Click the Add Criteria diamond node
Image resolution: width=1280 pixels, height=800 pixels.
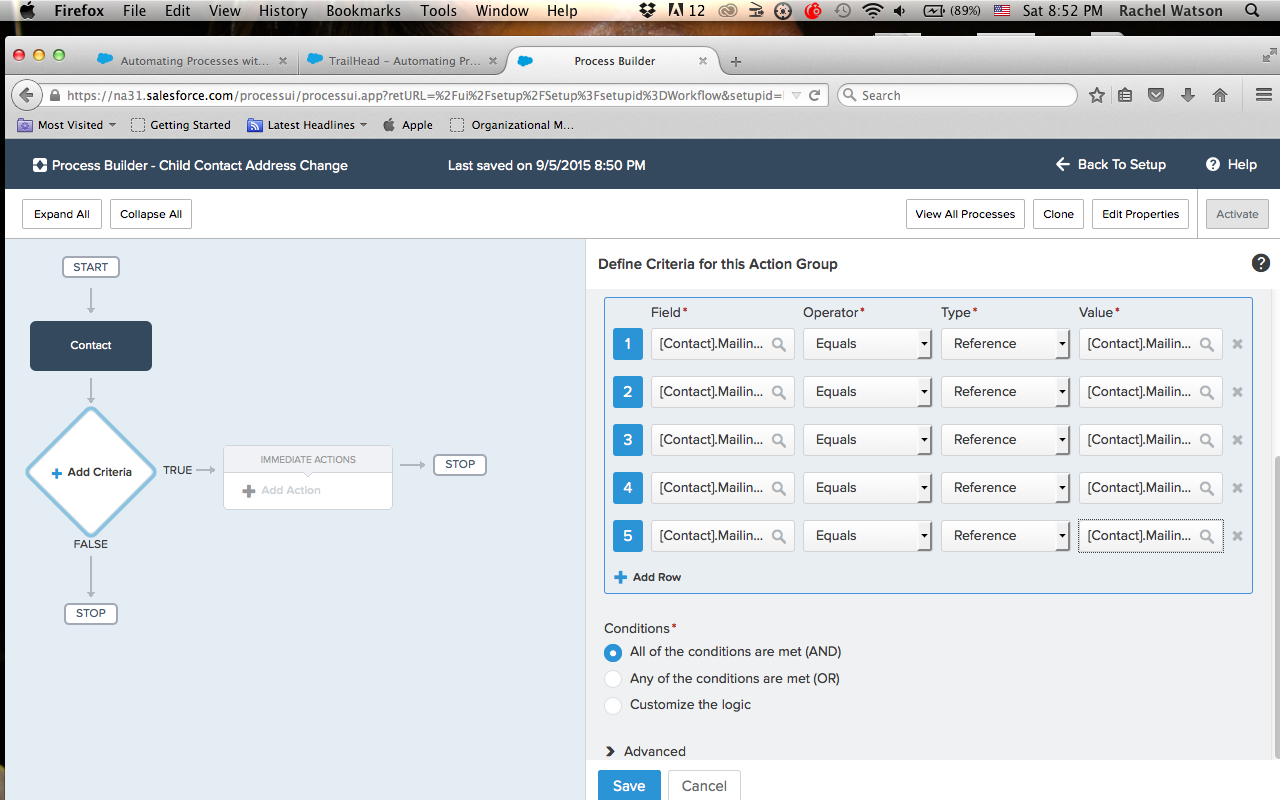coord(91,472)
